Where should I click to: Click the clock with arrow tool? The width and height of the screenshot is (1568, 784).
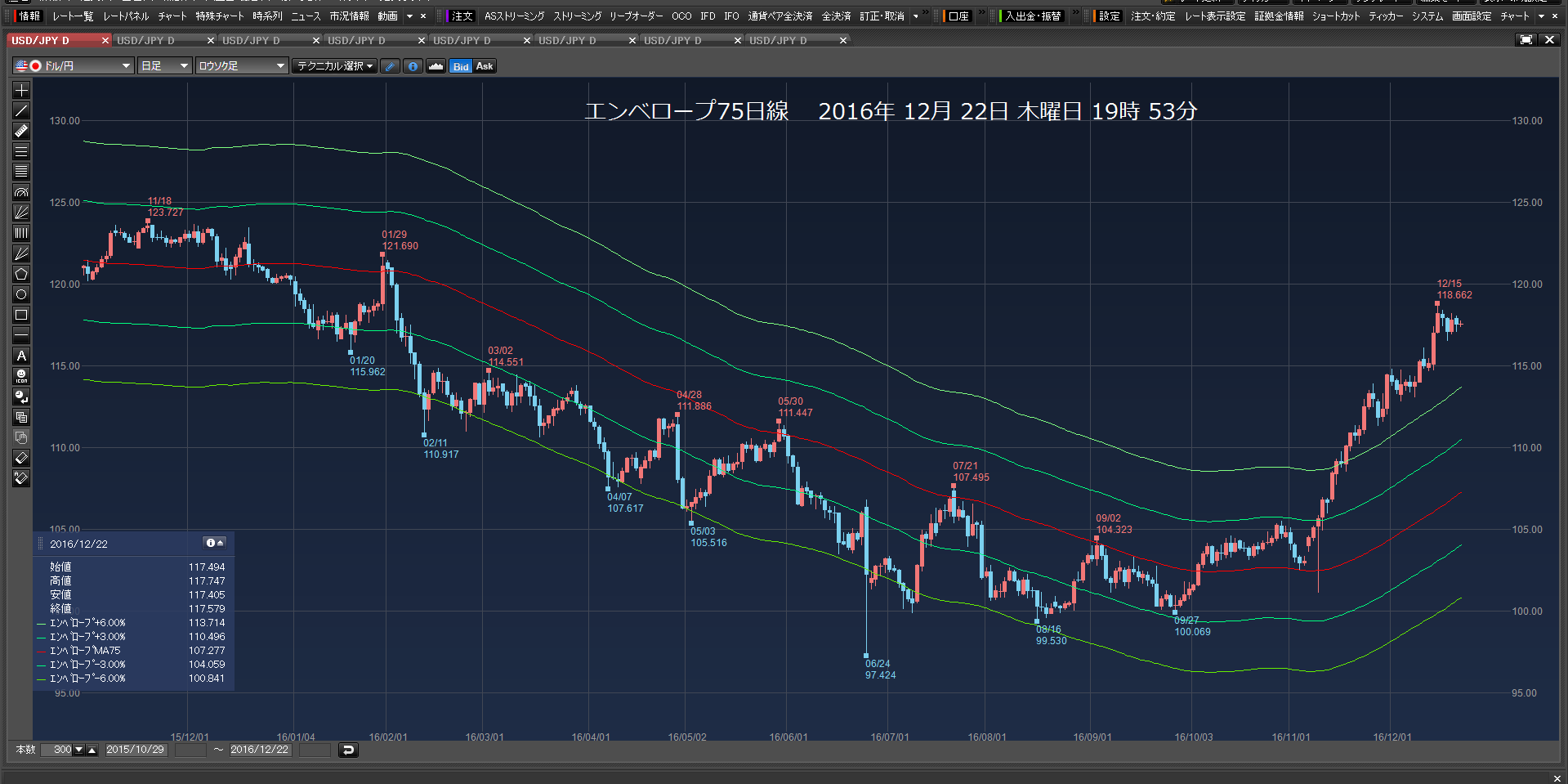21,396
